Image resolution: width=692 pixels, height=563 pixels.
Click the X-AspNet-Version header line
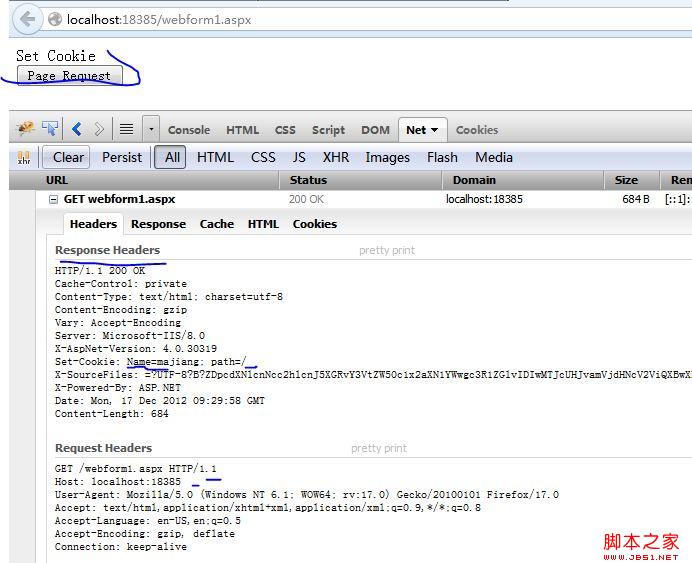click(136, 349)
